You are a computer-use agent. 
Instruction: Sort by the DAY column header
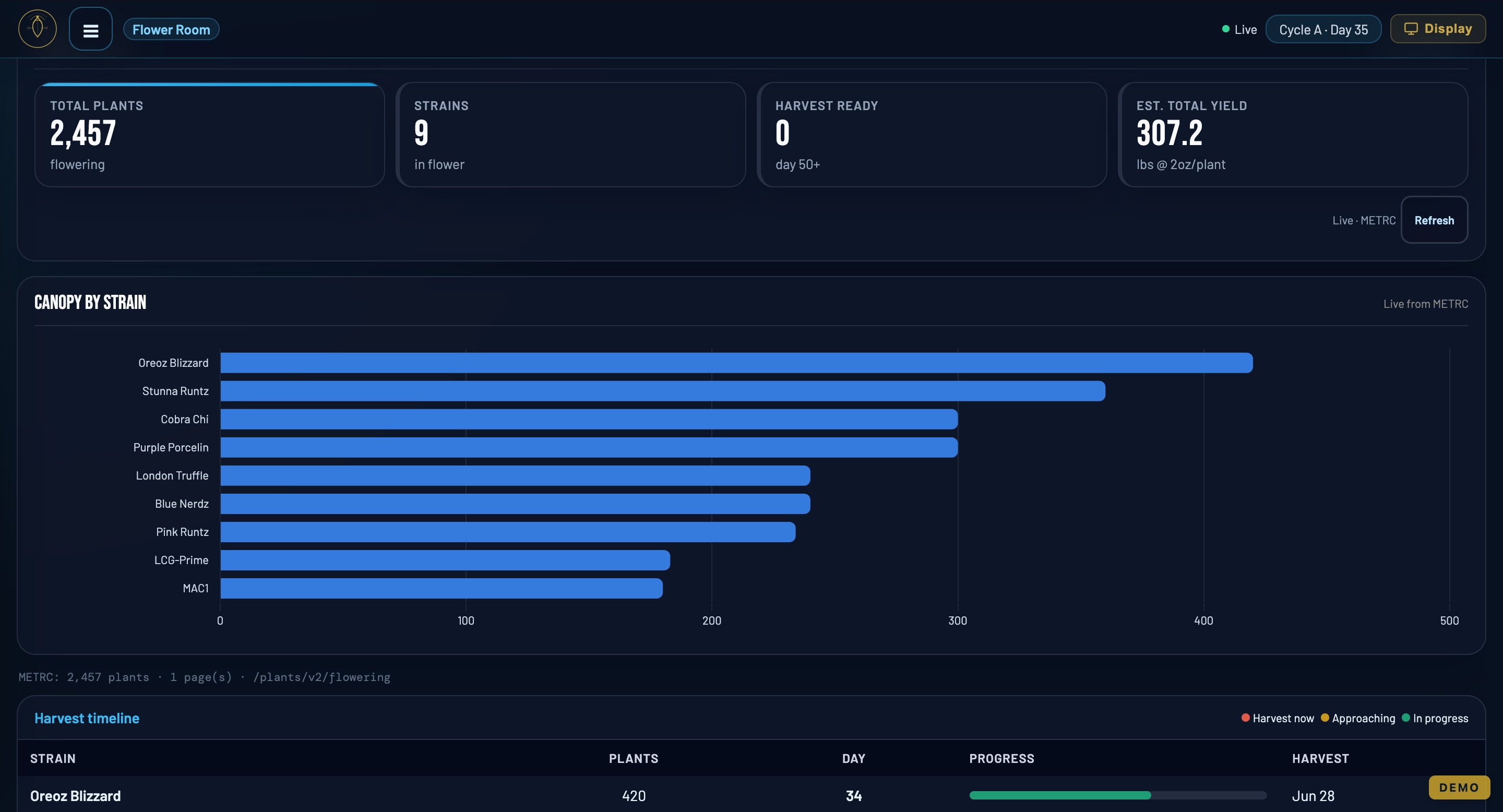854,758
